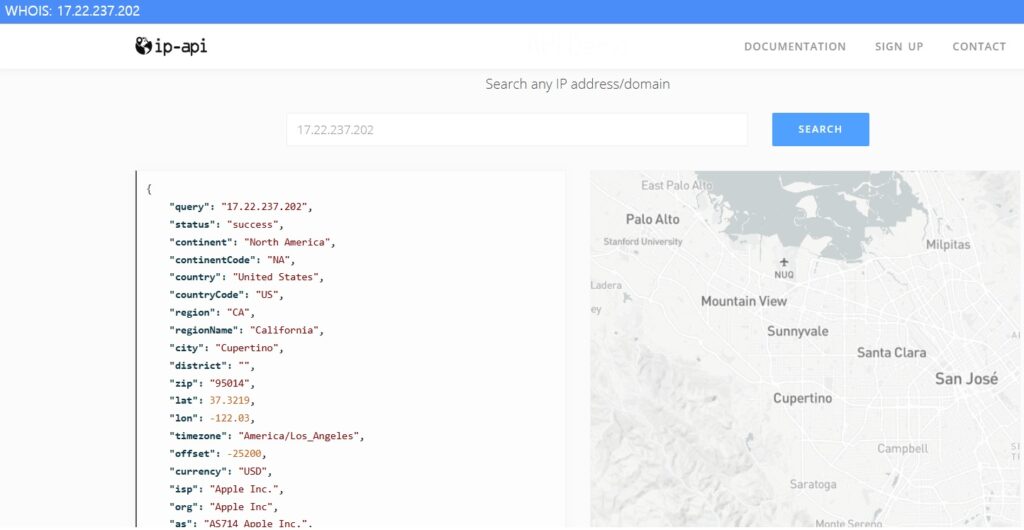The width and height of the screenshot is (1024, 530).
Task: Click the Saratoga map label
Action: click(812, 484)
